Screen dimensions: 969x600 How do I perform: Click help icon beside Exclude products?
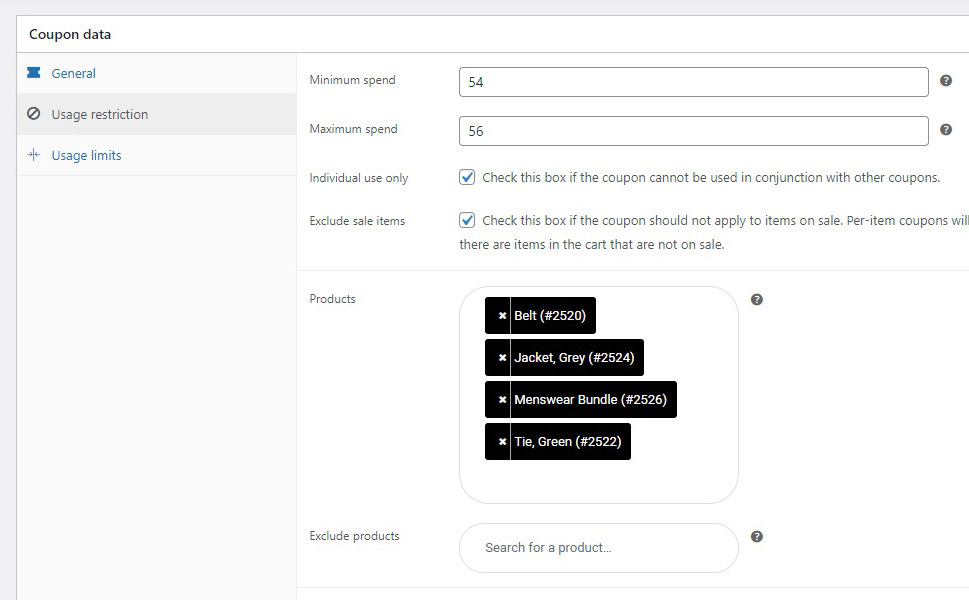point(757,537)
